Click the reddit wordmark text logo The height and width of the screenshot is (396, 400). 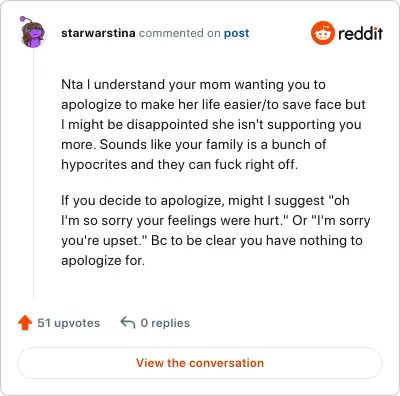tap(360, 33)
